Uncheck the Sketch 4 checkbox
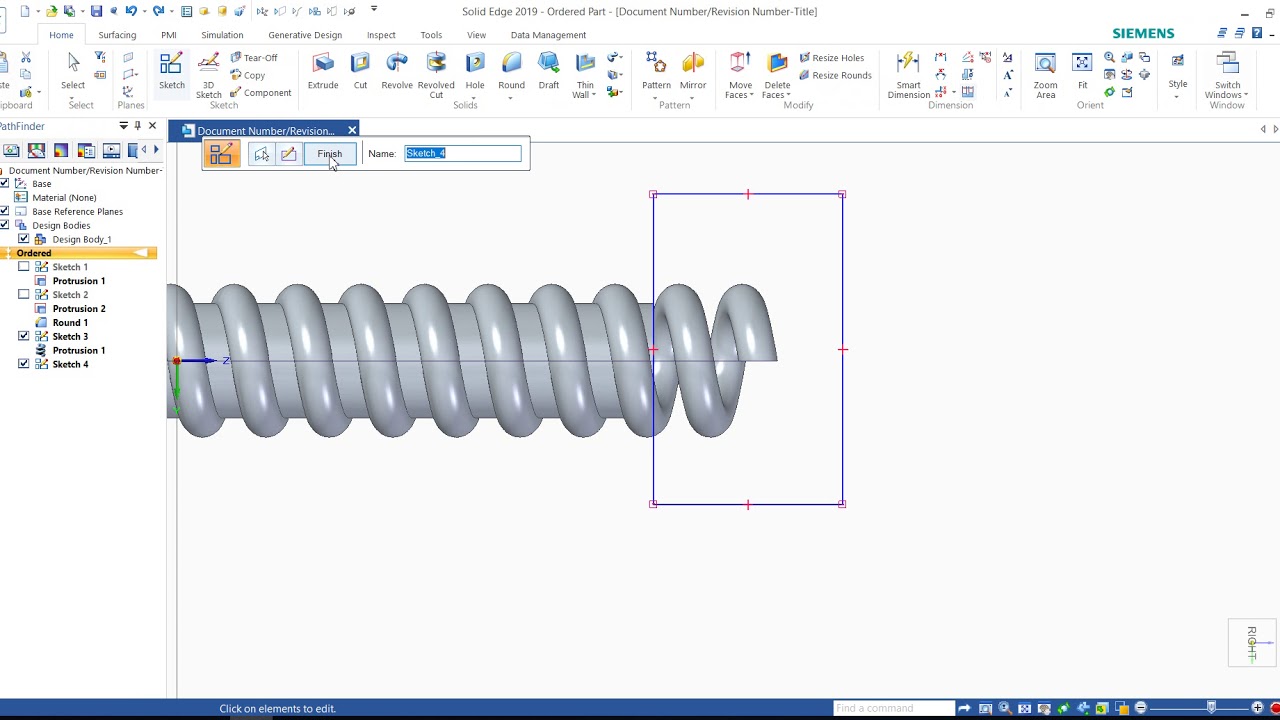Viewport: 1280px width, 720px height. (x=24, y=365)
